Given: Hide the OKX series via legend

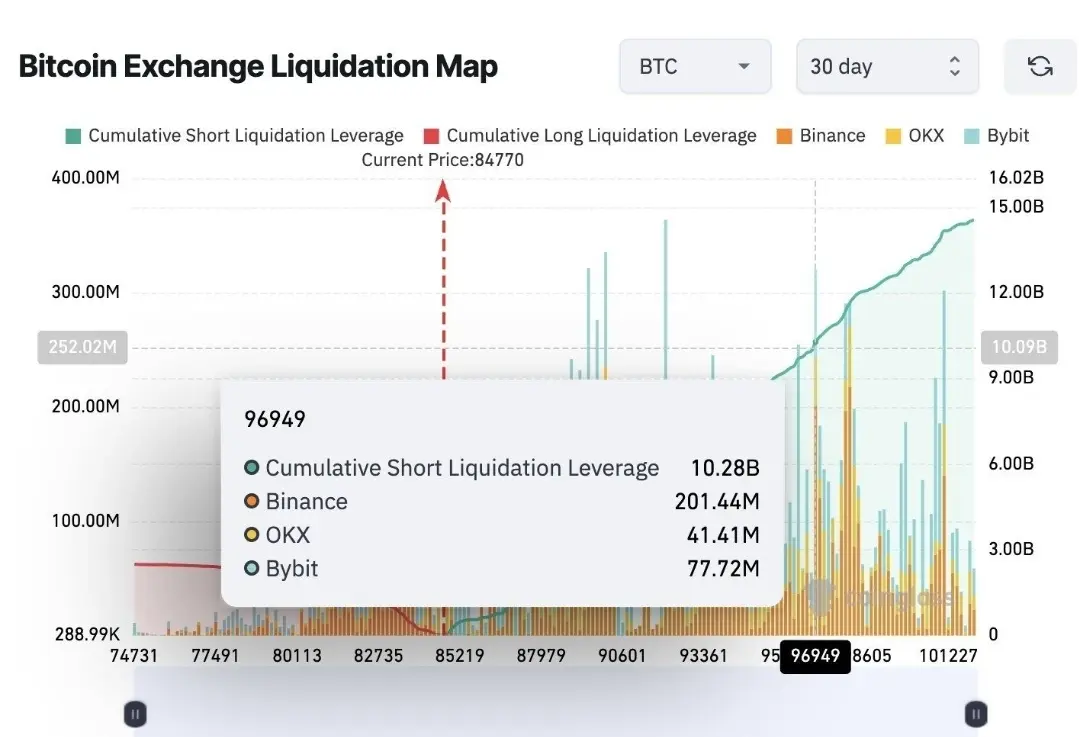Looking at the screenshot, I should pos(915,136).
